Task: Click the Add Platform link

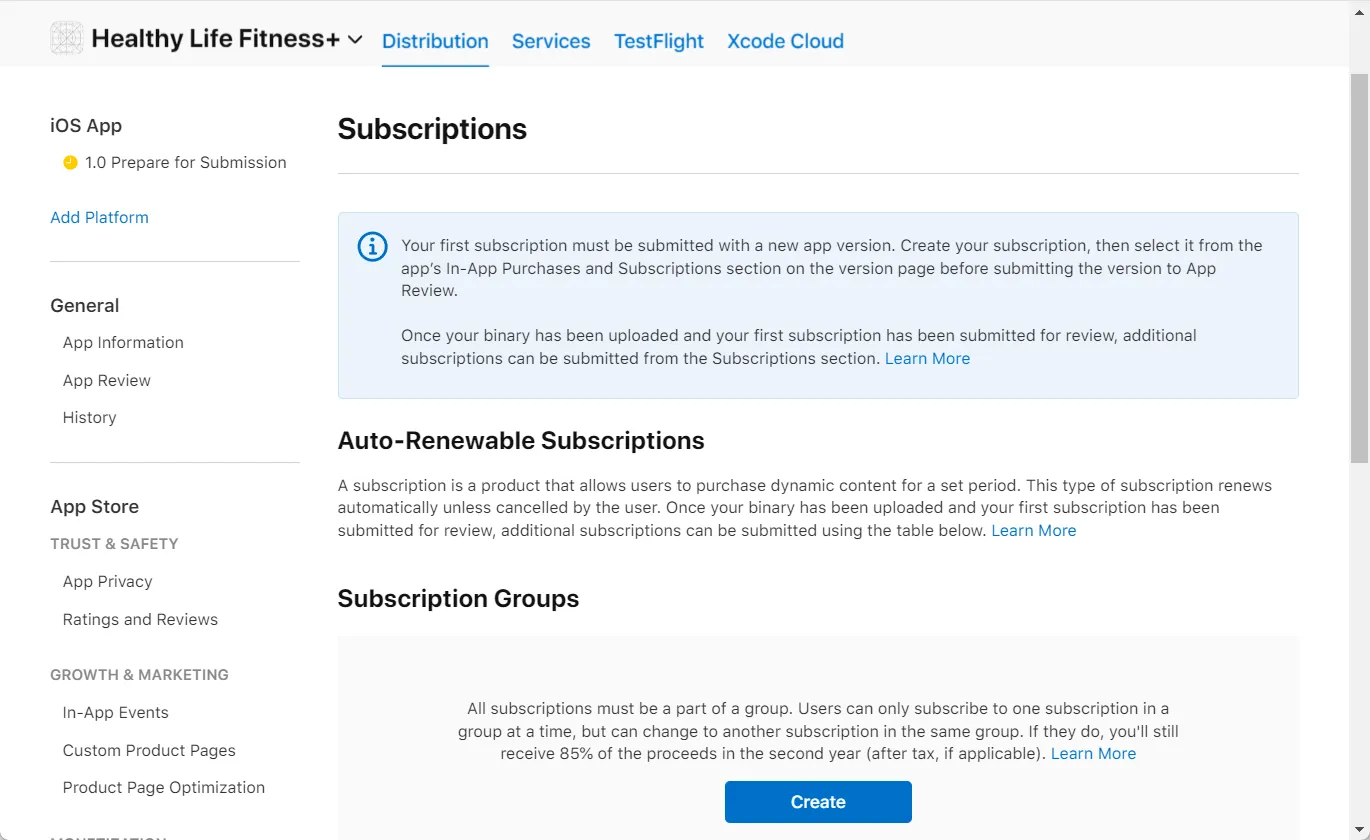Action: coord(99,217)
